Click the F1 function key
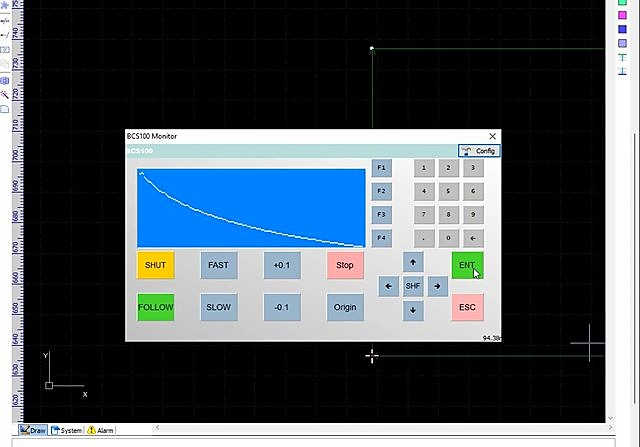This screenshot has width=640, height=447. click(381, 168)
